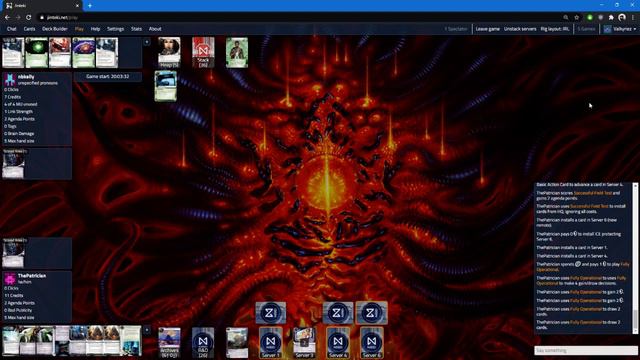
Task: Close the Jinteki browser tab
Action: [77, 6]
